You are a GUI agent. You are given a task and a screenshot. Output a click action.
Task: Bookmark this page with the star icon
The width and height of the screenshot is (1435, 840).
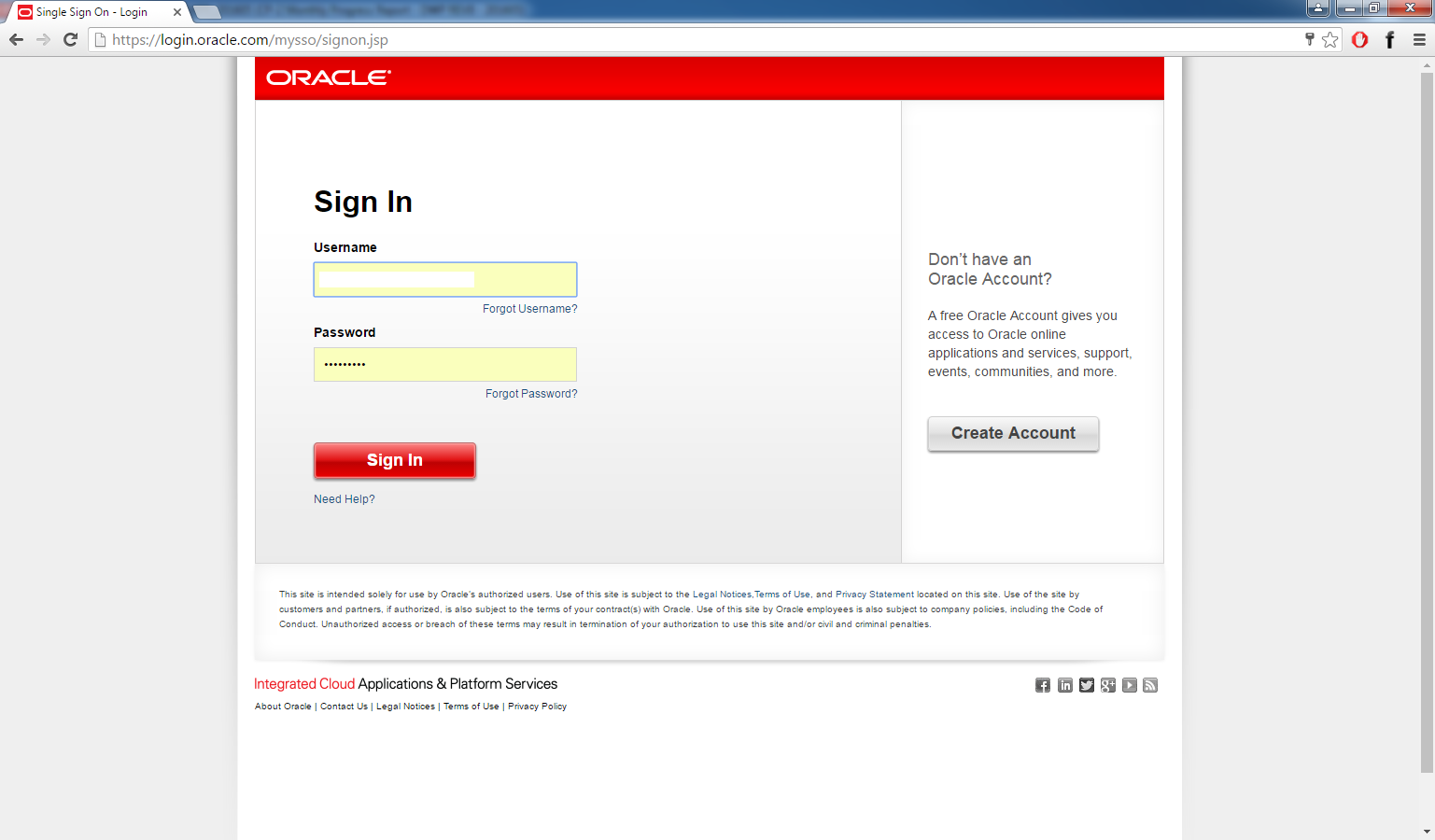pos(1330,39)
